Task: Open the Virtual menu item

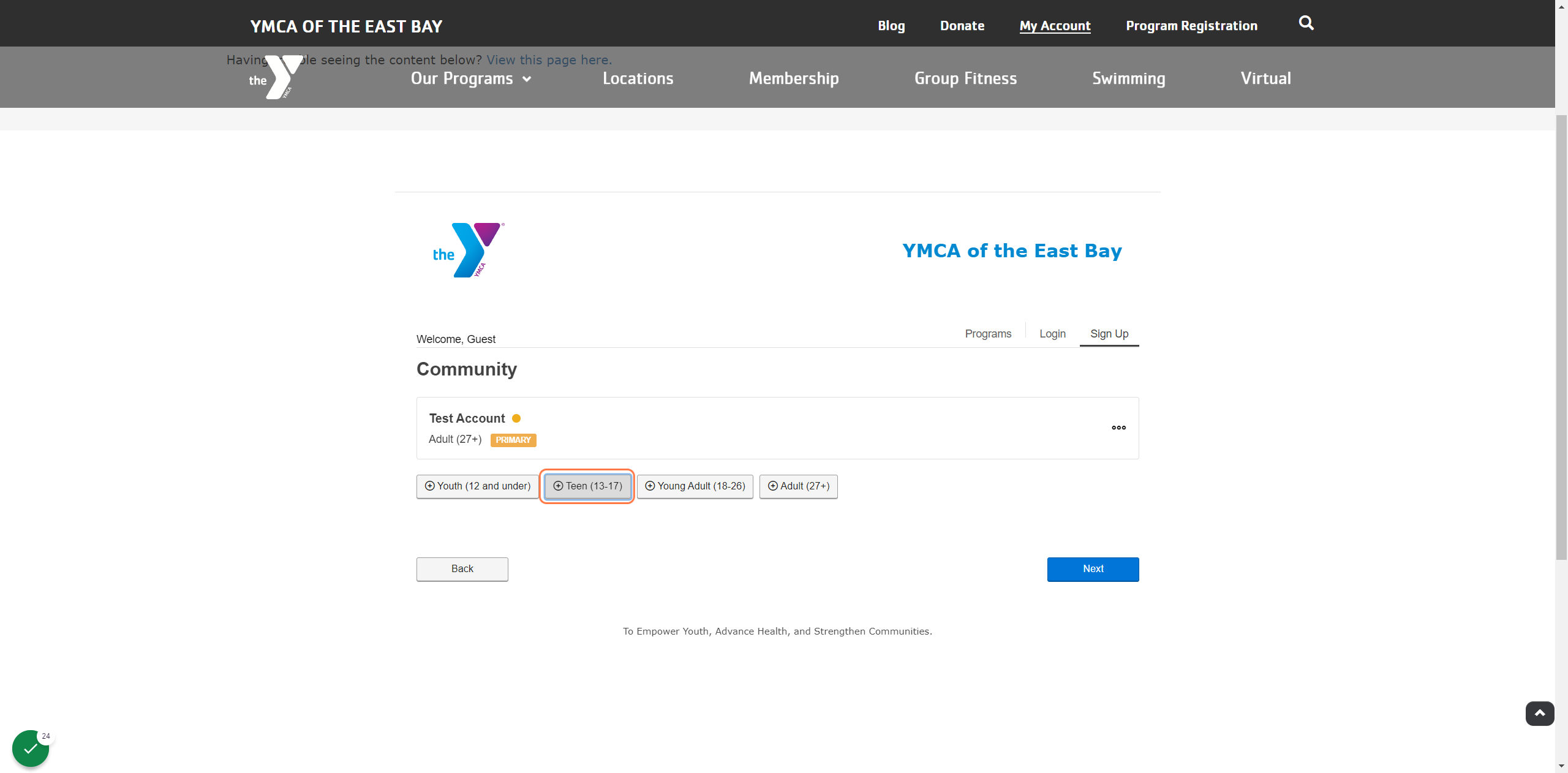Action: tap(1266, 78)
